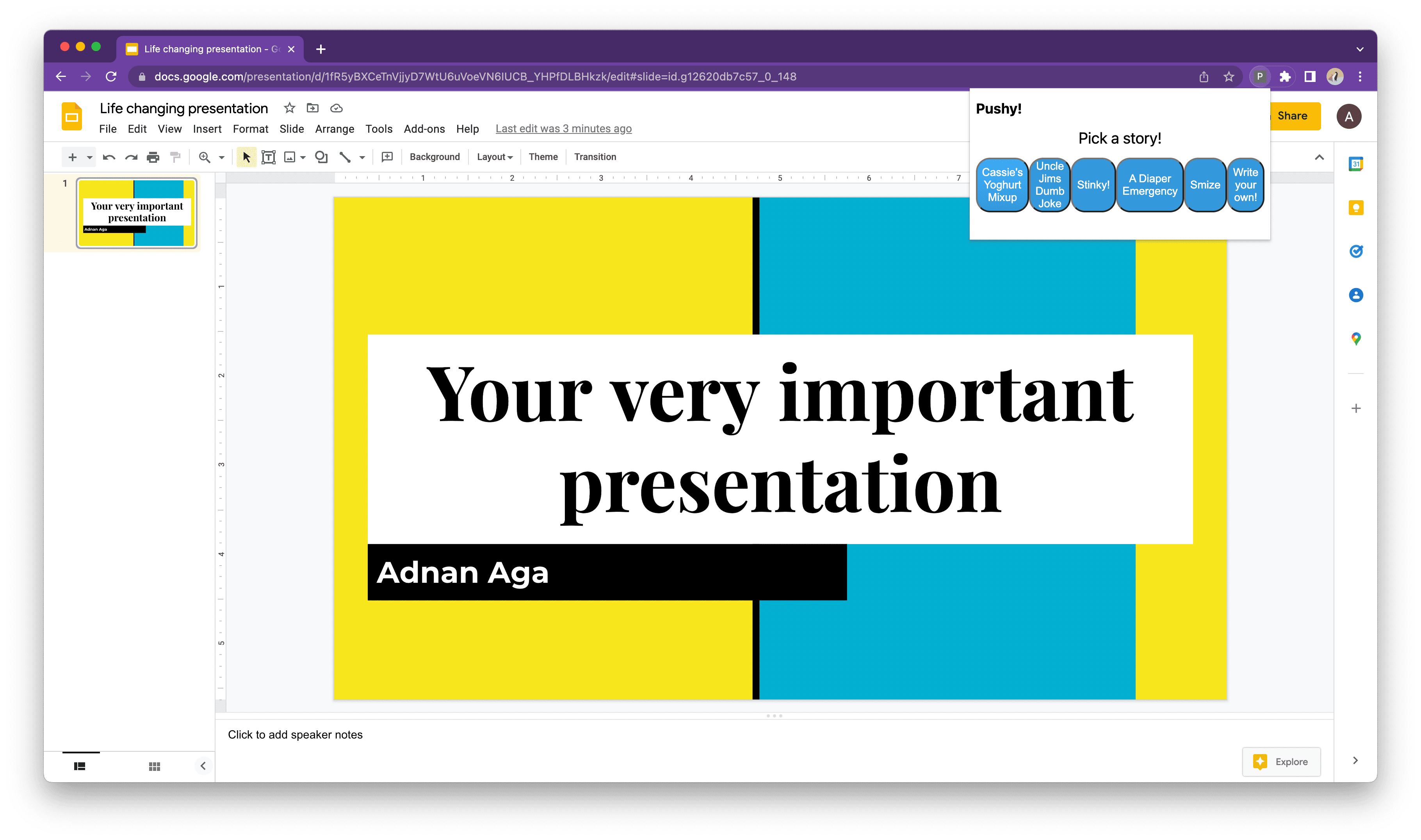
Task: Select slide 1 thumbnail in filmstrip
Action: click(x=136, y=213)
